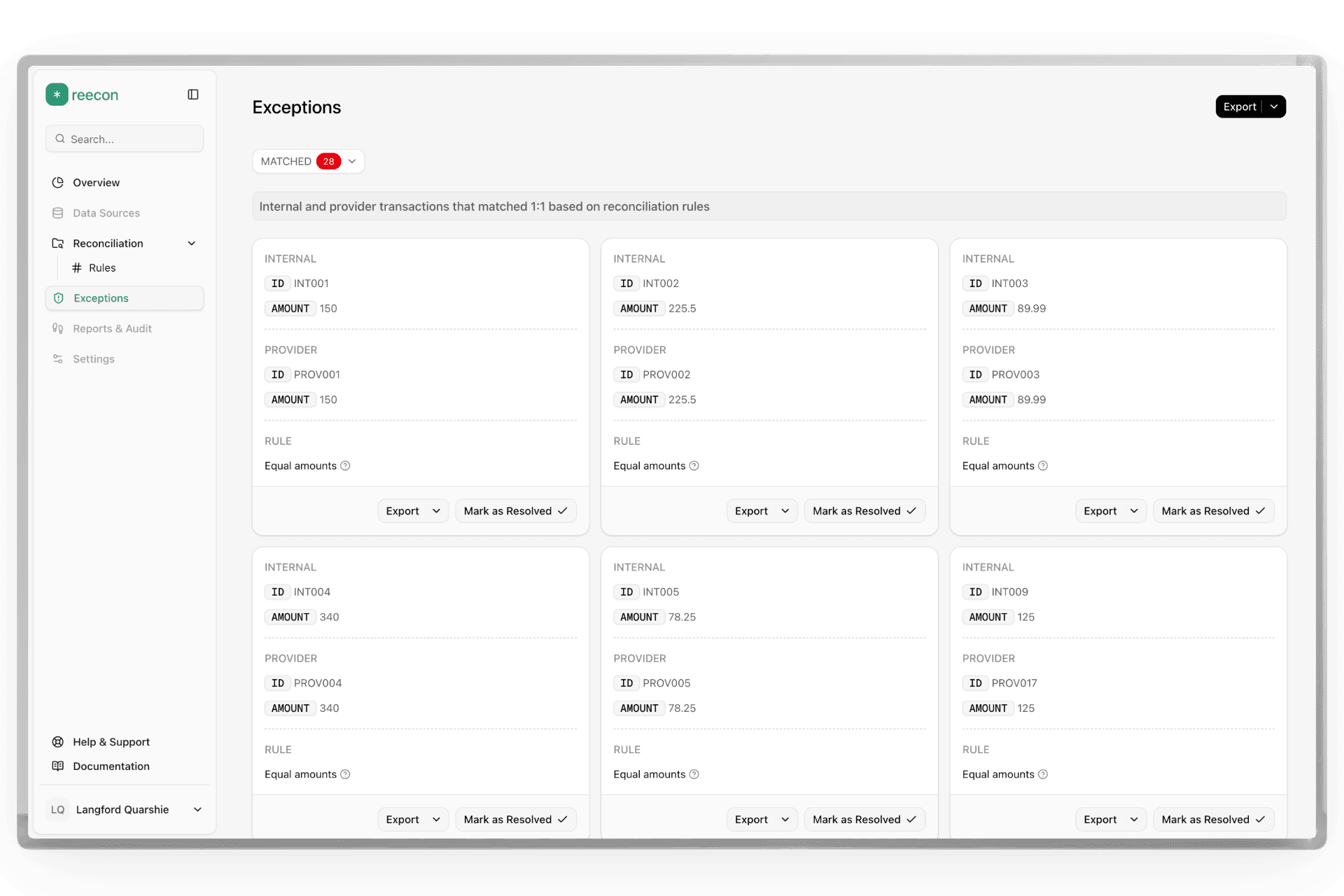The image size is (1344, 896).
Task: Click the LQ user avatar
Action: 58,810
